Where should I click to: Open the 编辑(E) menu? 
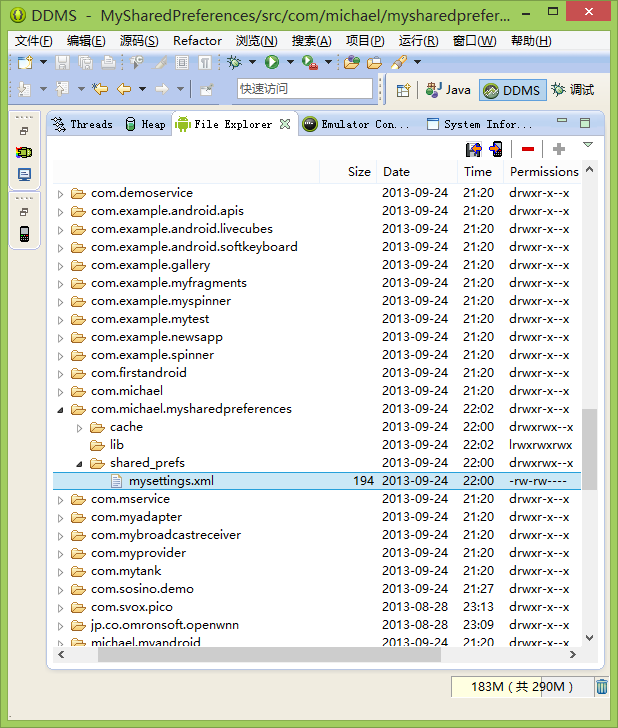click(86, 41)
